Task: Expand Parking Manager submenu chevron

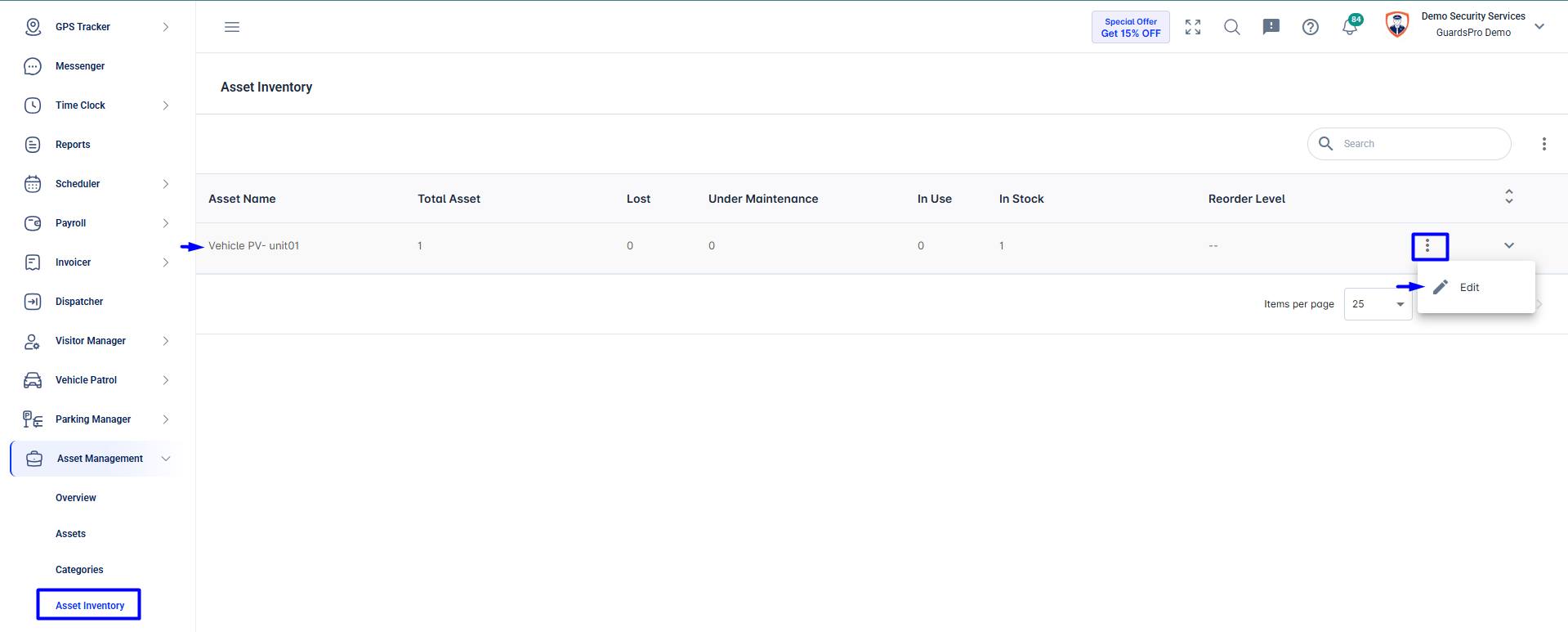Action: [166, 419]
